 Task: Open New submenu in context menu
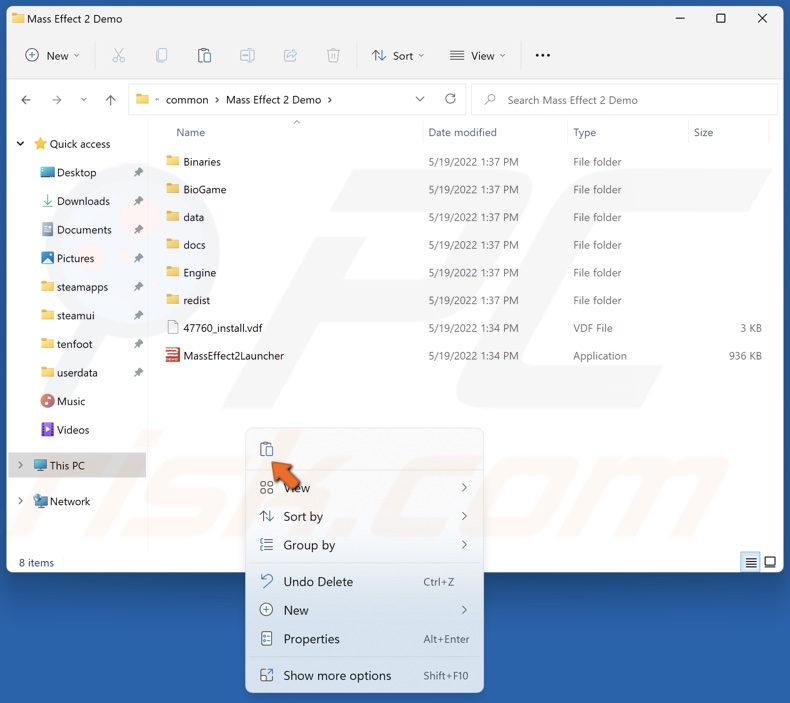364,610
